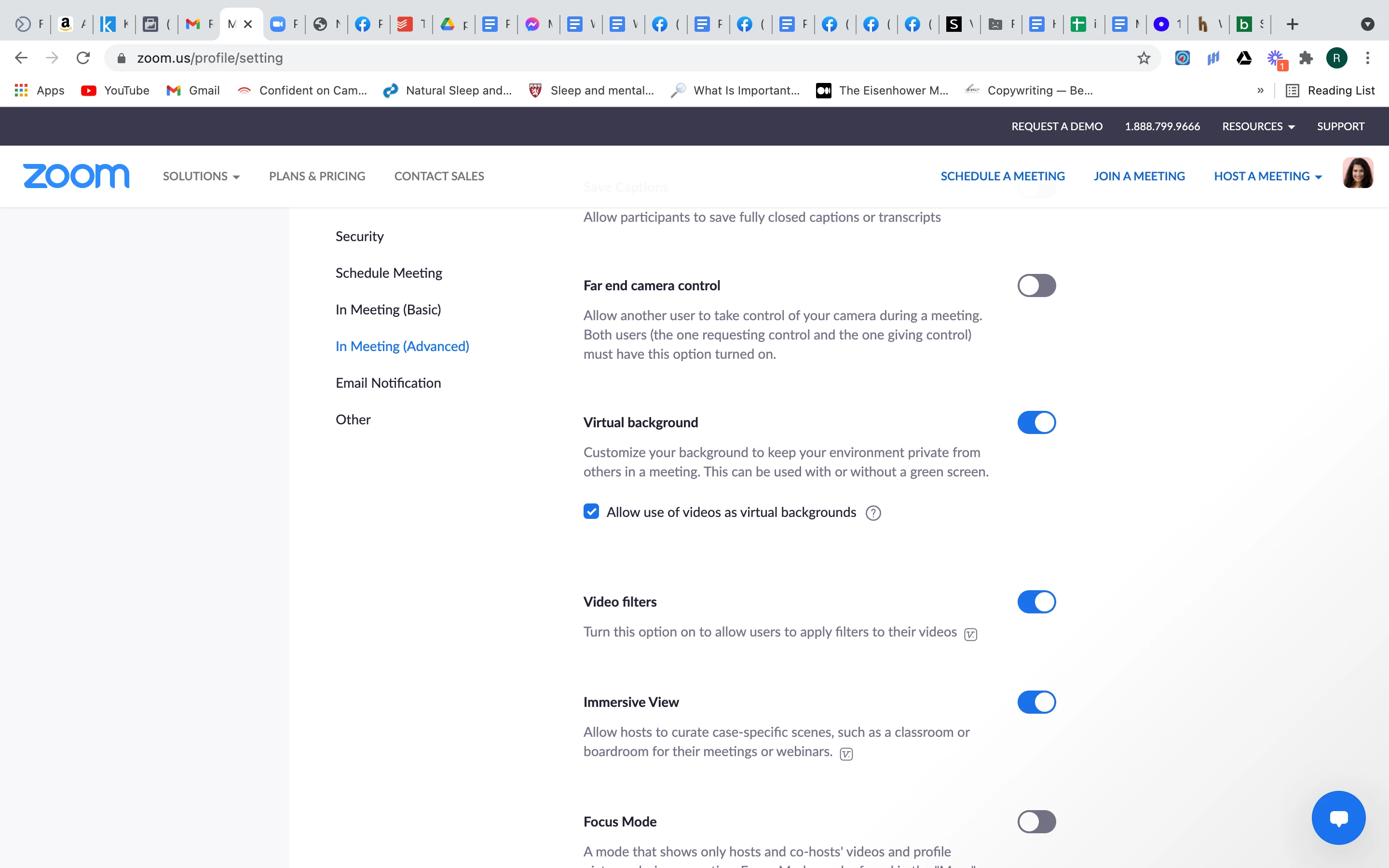Screen dimensions: 1389x868
Task: Uncheck Allow use of videos as virtual backgrounds
Action: (x=591, y=512)
